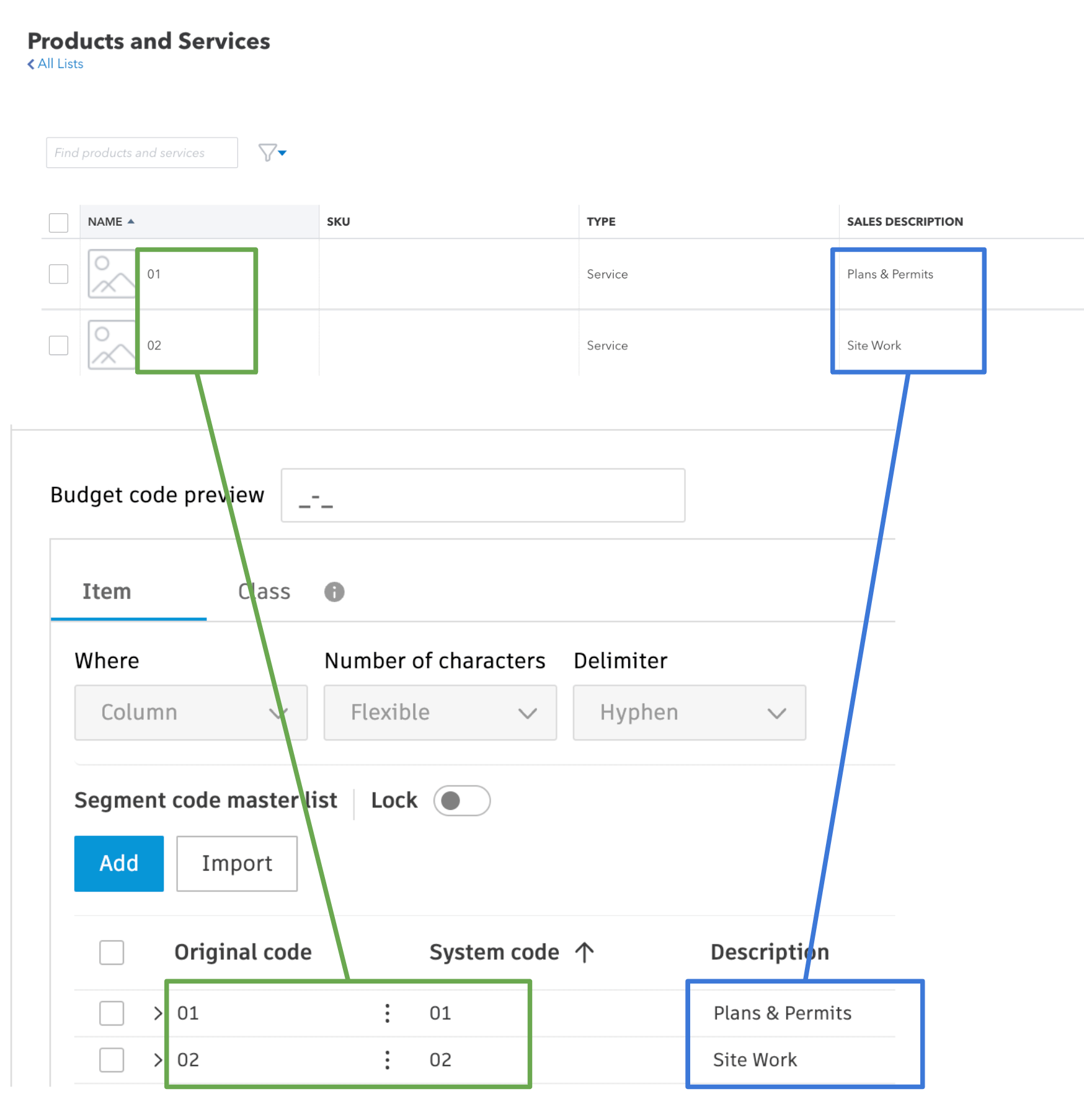Select the checkbox for the first Service row
The image size is (1084, 1120).
58,273
